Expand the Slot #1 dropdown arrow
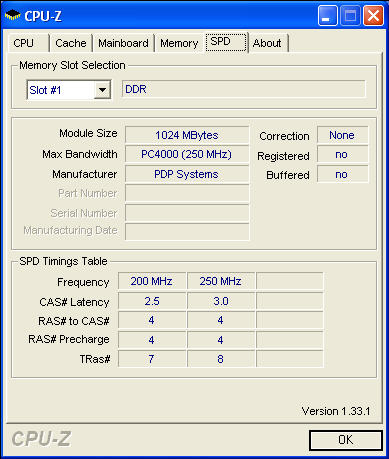 102,90
